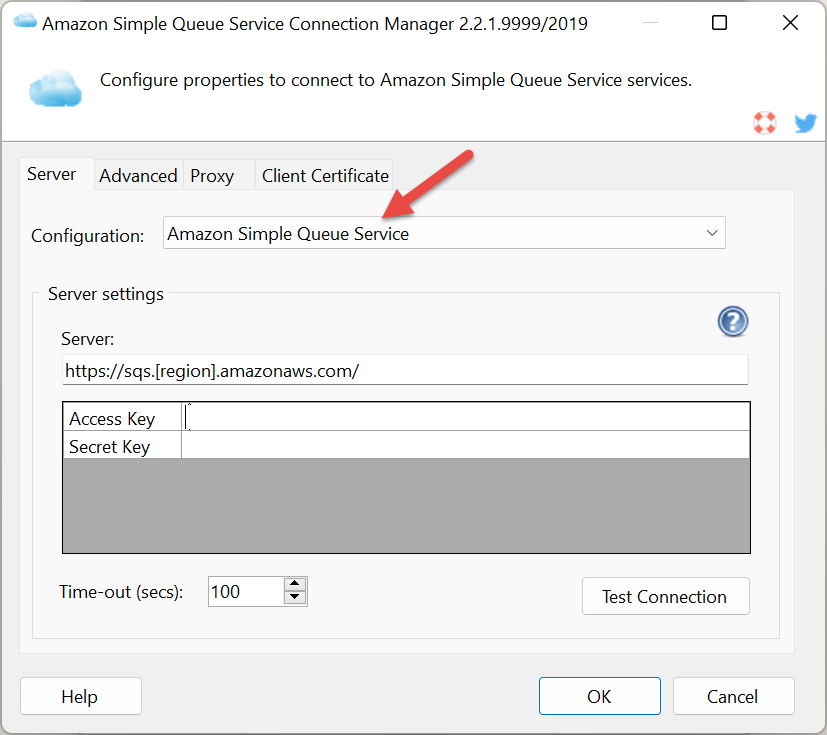827x735 pixels.
Task: Click the Time-out value field showing 100
Action: click(246, 592)
